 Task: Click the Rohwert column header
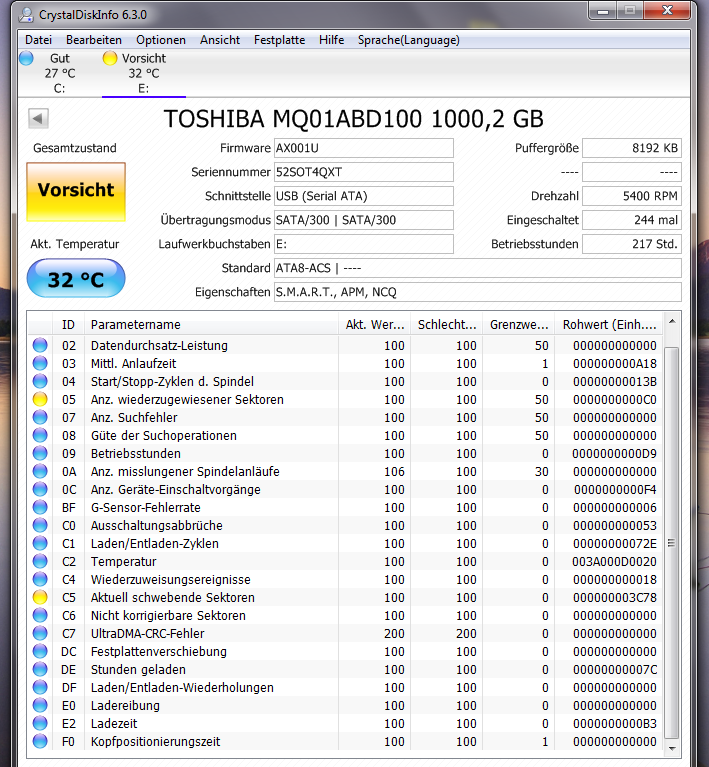[609, 325]
